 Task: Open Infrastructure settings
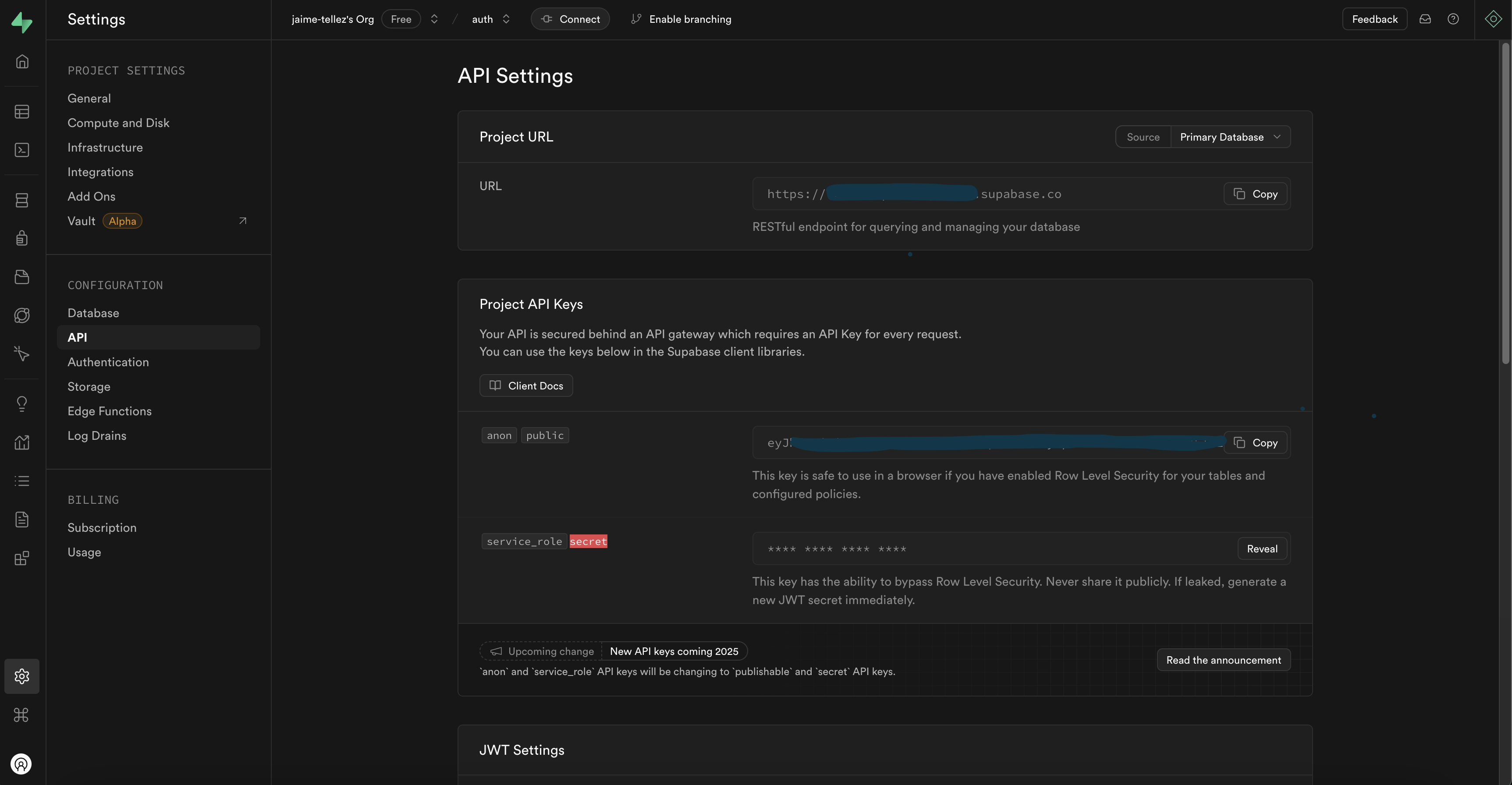pyautogui.click(x=105, y=147)
